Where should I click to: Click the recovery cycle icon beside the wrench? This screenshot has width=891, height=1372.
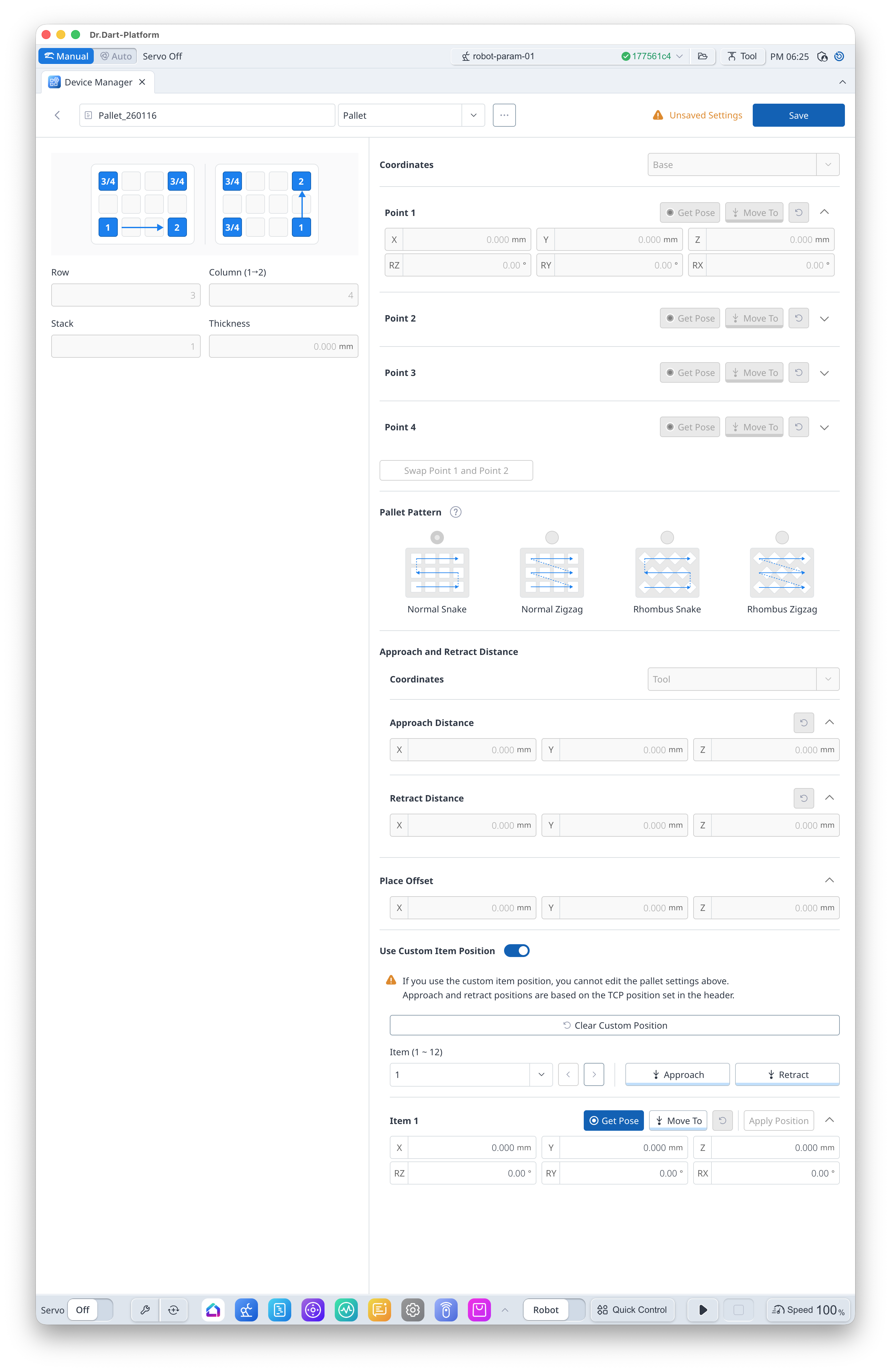click(x=173, y=1310)
